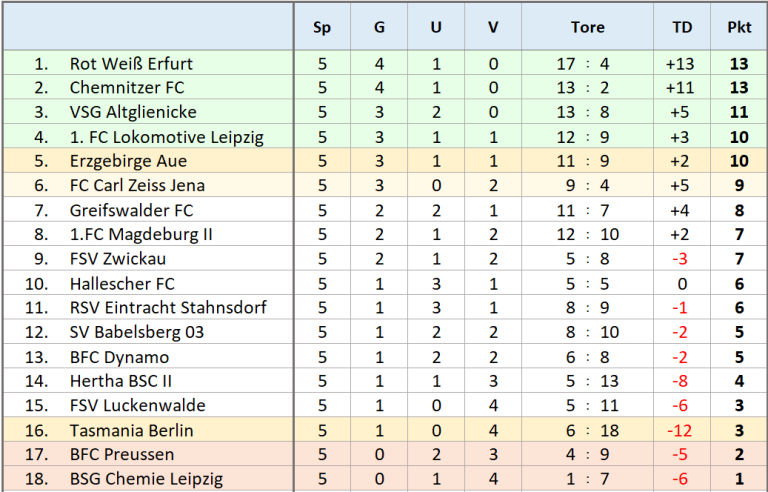Click RSV Eintracht Stahnsdorf entry
768x492 pixels.
click(168, 308)
